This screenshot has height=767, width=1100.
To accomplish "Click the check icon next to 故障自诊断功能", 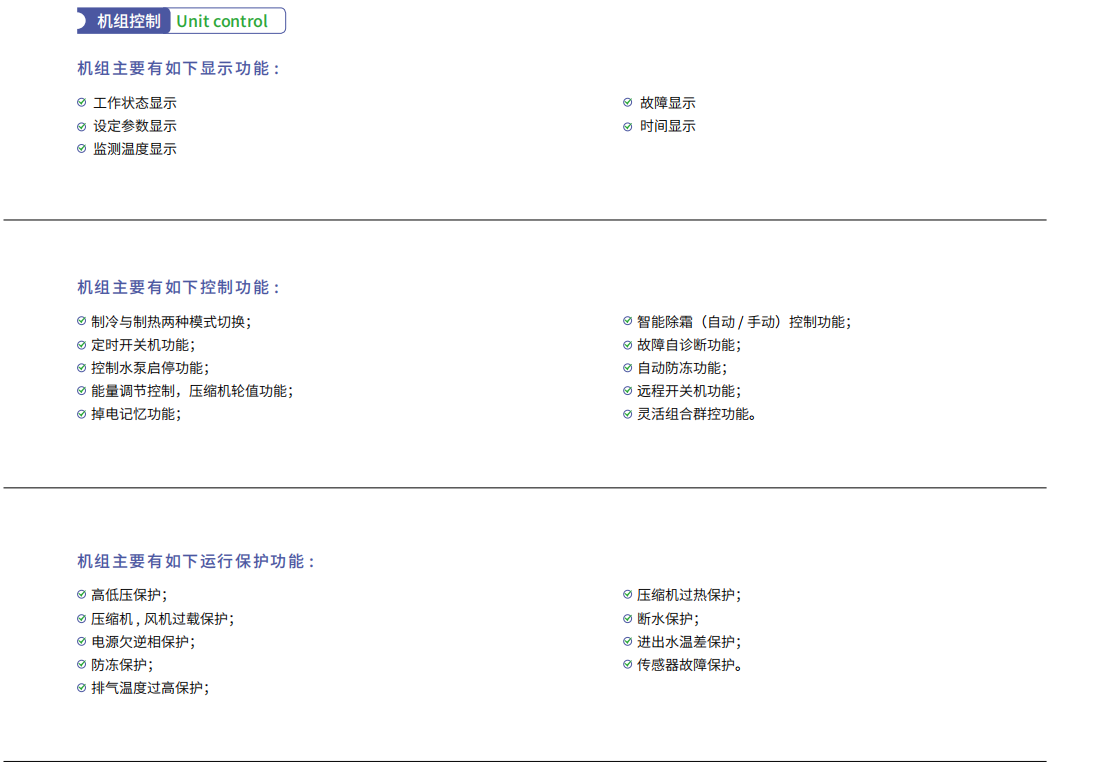I will (628, 345).
